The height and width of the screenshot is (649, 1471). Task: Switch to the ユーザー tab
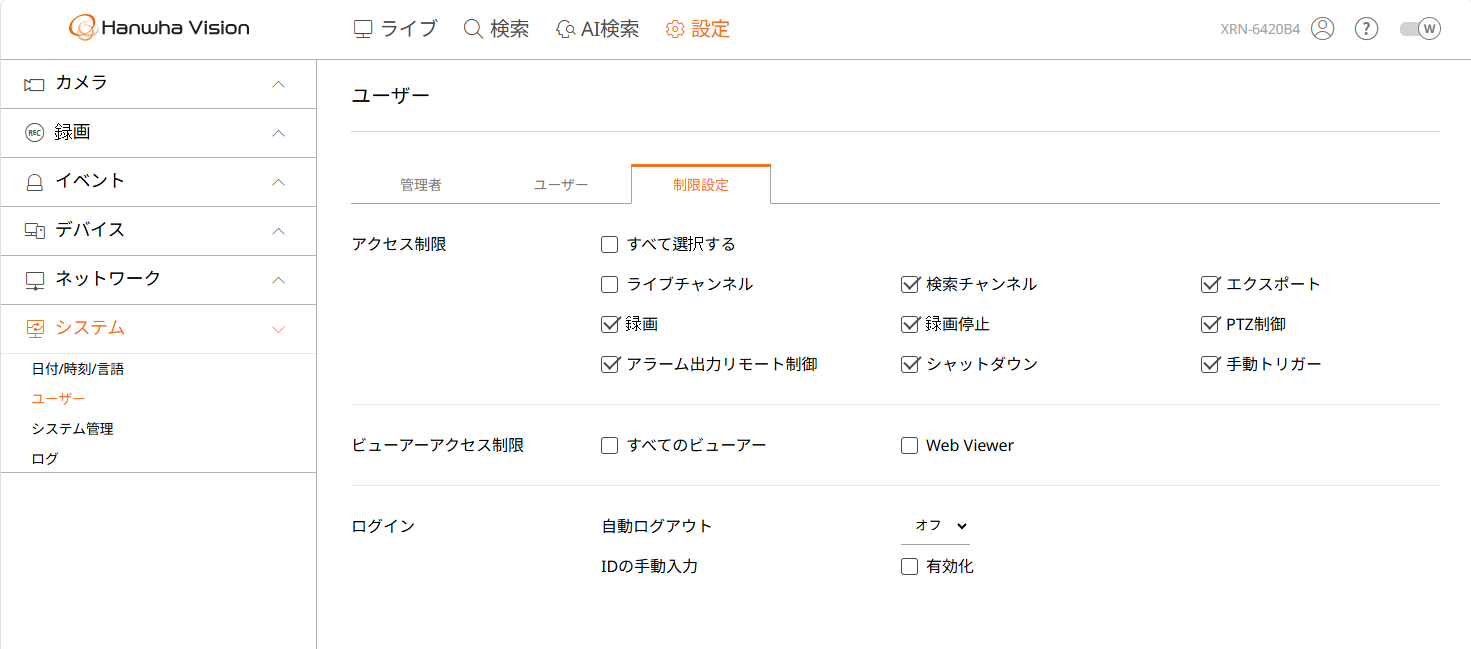coord(561,185)
